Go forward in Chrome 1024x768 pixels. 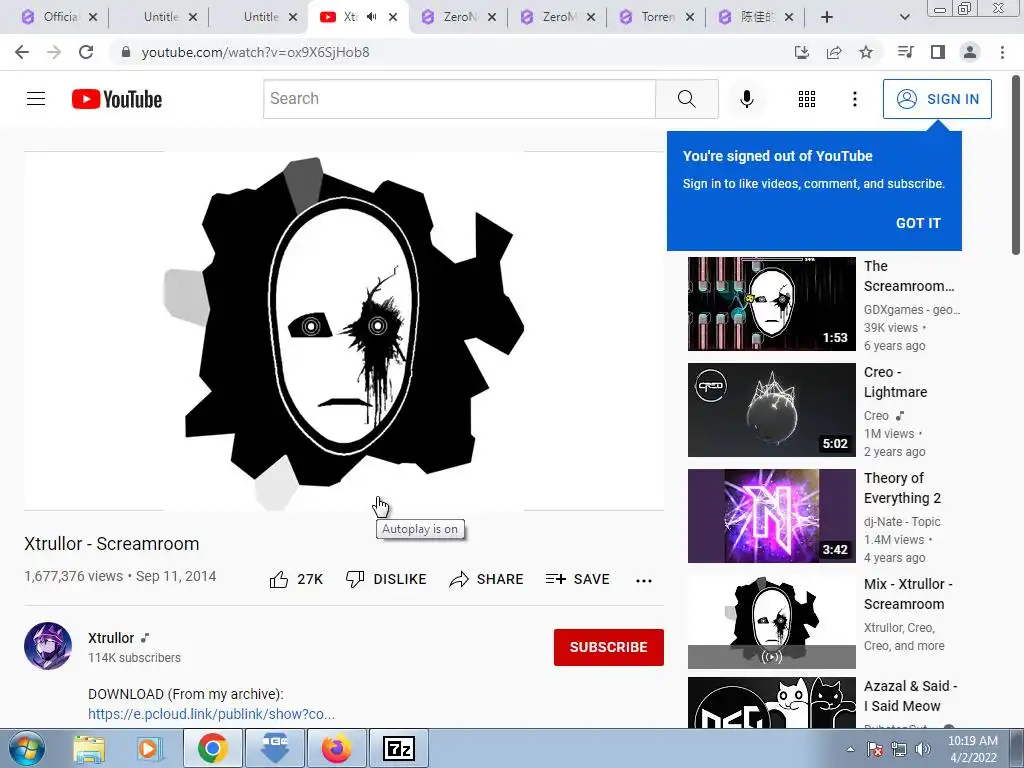(54, 52)
